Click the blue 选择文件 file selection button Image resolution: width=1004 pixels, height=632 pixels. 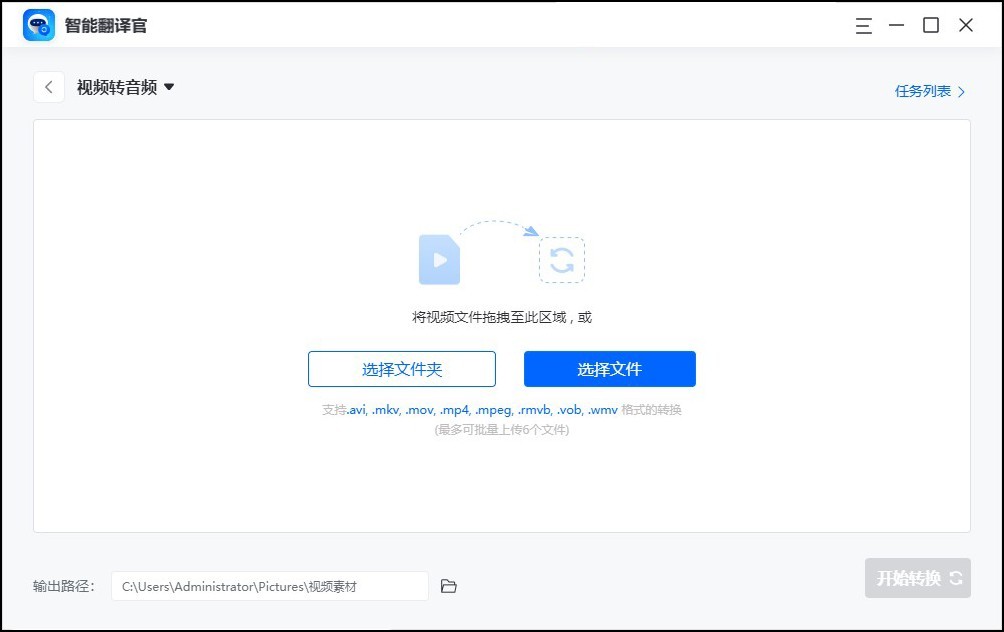coord(609,369)
